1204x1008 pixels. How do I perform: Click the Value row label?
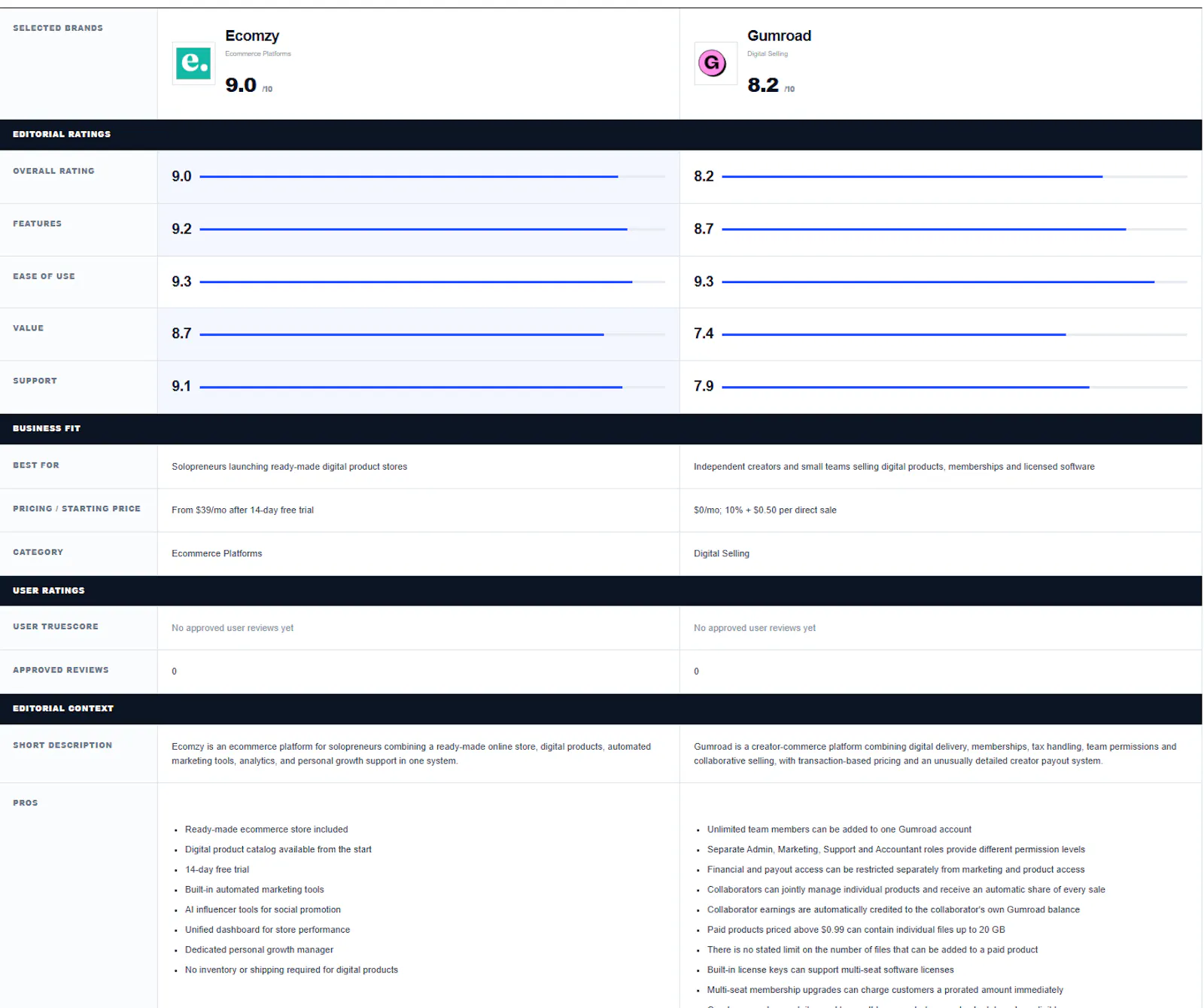[28, 328]
